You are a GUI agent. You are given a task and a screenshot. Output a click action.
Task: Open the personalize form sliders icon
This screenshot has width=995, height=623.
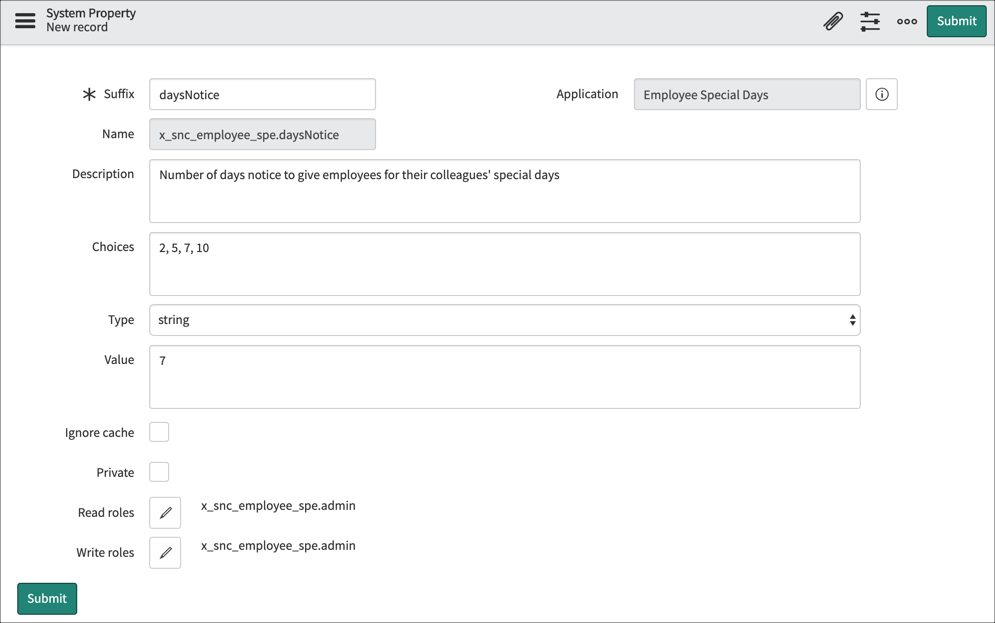[870, 21]
